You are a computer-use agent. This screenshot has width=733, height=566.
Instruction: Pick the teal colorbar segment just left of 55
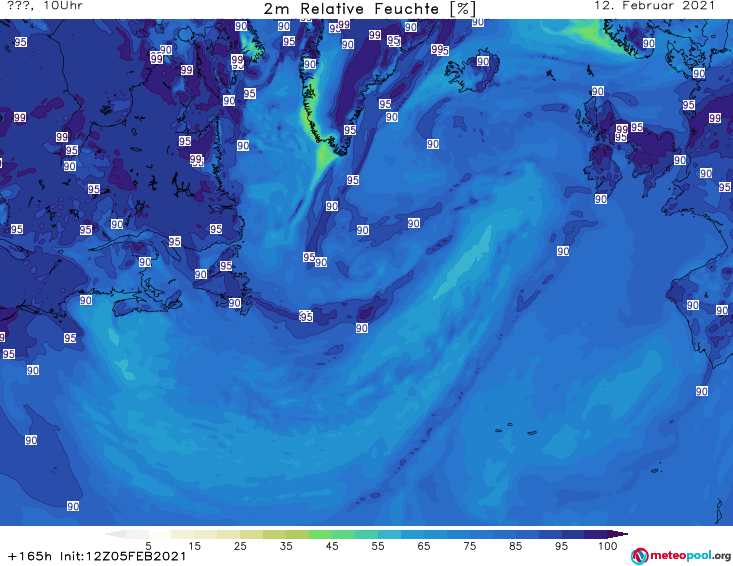point(366,534)
